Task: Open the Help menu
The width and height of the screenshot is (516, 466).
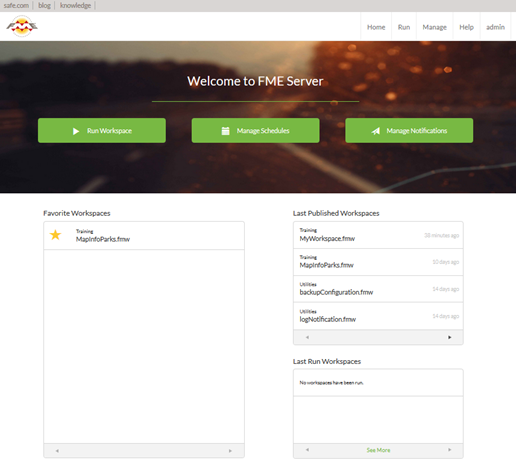Action: click(x=466, y=27)
